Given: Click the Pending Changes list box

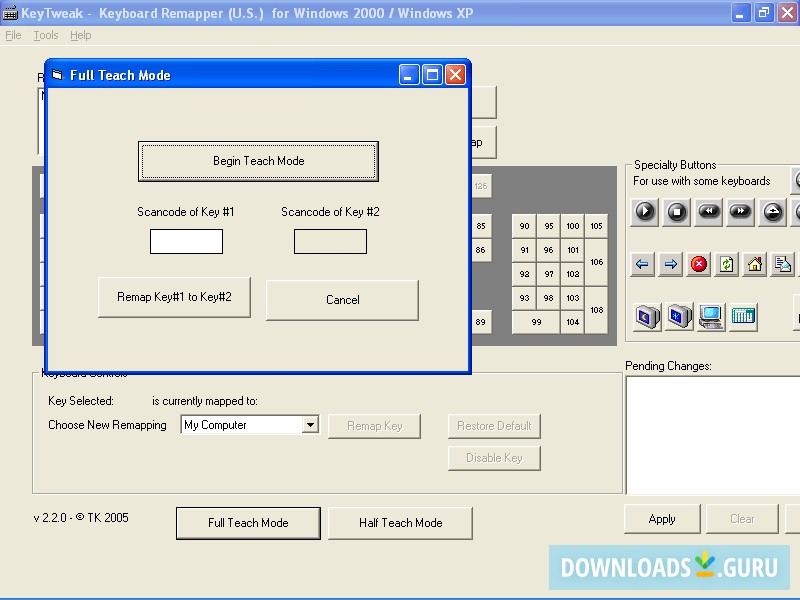Looking at the screenshot, I should tap(713, 435).
